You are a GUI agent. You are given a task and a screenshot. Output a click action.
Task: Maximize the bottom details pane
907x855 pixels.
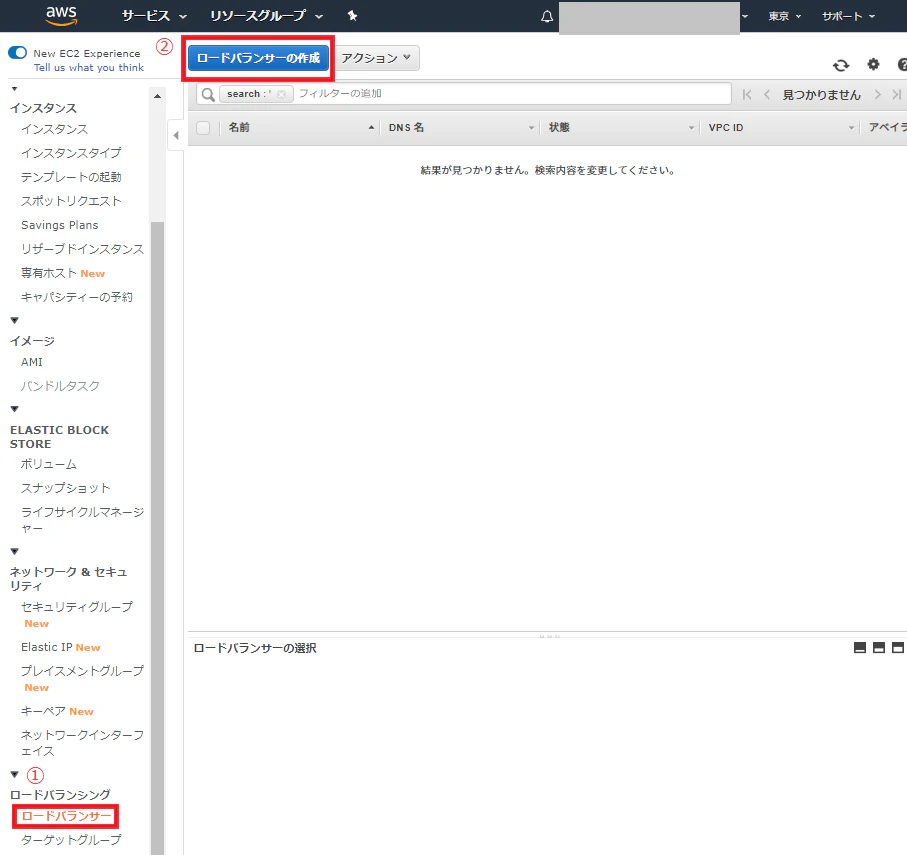pos(897,647)
